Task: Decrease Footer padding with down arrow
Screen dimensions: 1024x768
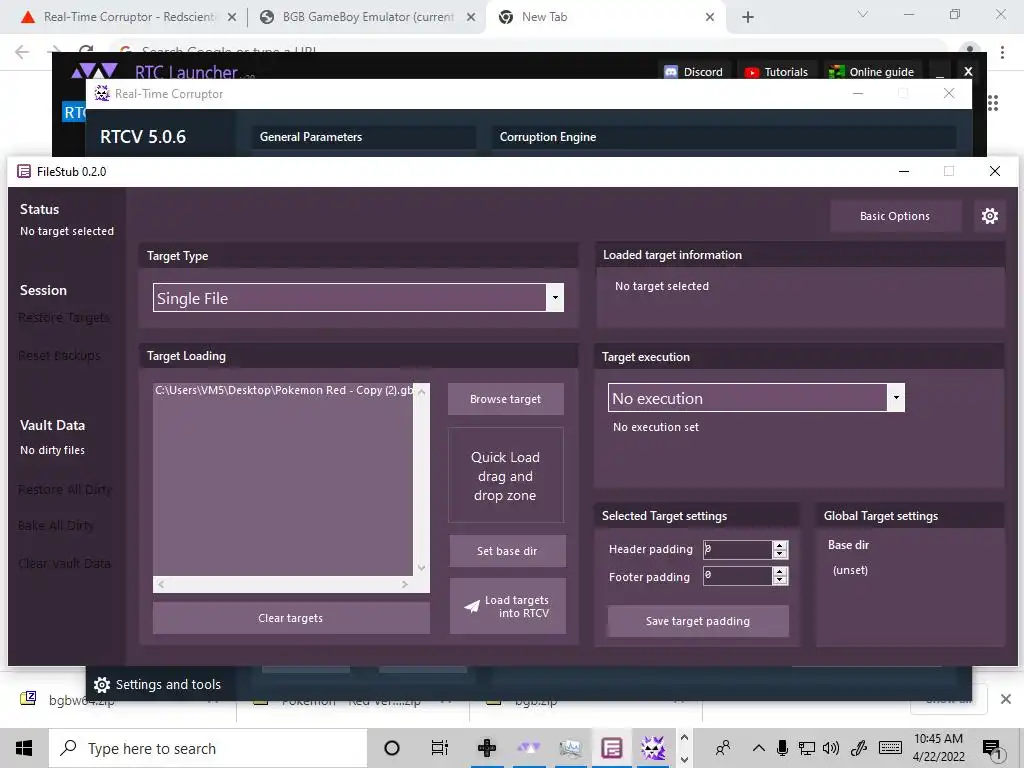Action: (x=780, y=581)
